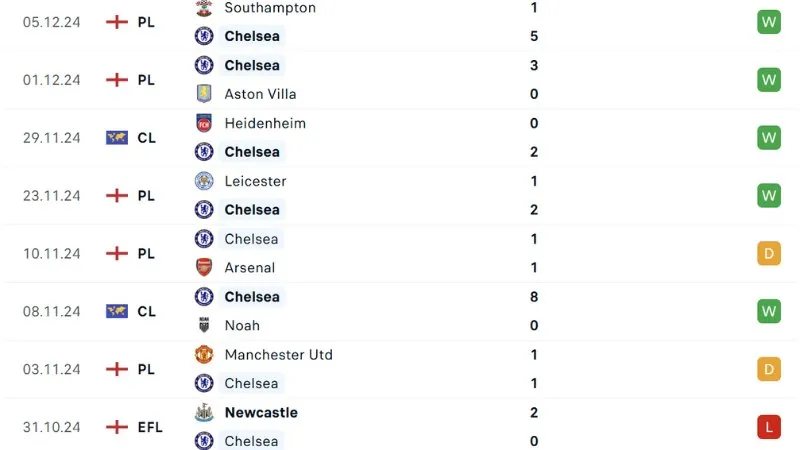The image size is (800, 450).
Task: Click the Leicester club crest
Action: pyautogui.click(x=204, y=181)
